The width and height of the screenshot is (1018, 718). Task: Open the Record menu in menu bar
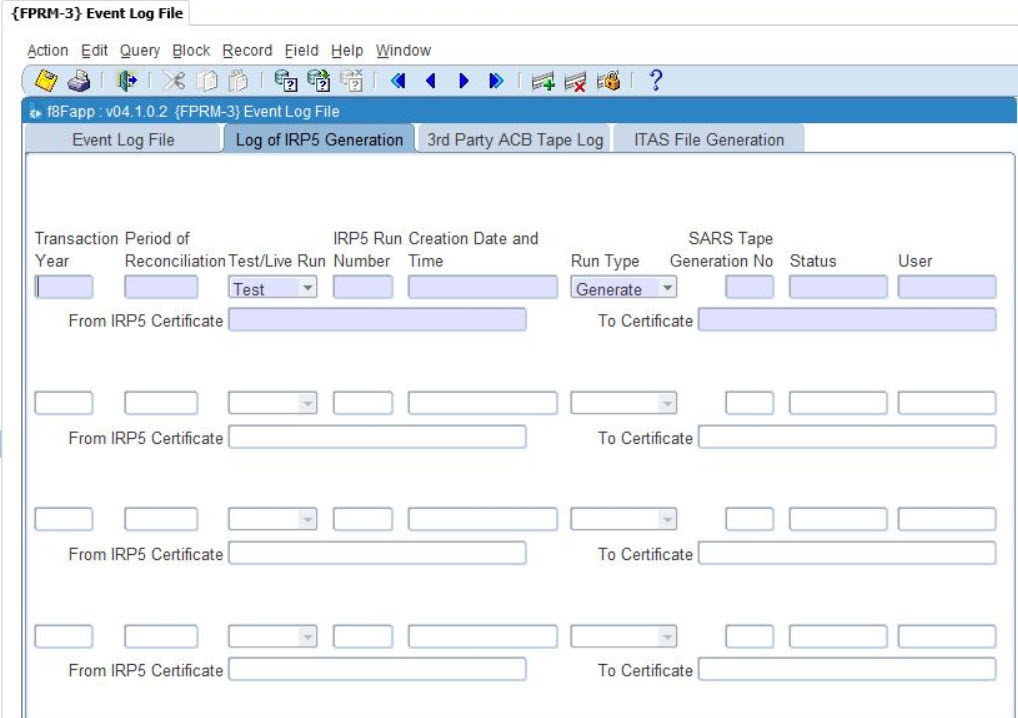click(247, 50)
